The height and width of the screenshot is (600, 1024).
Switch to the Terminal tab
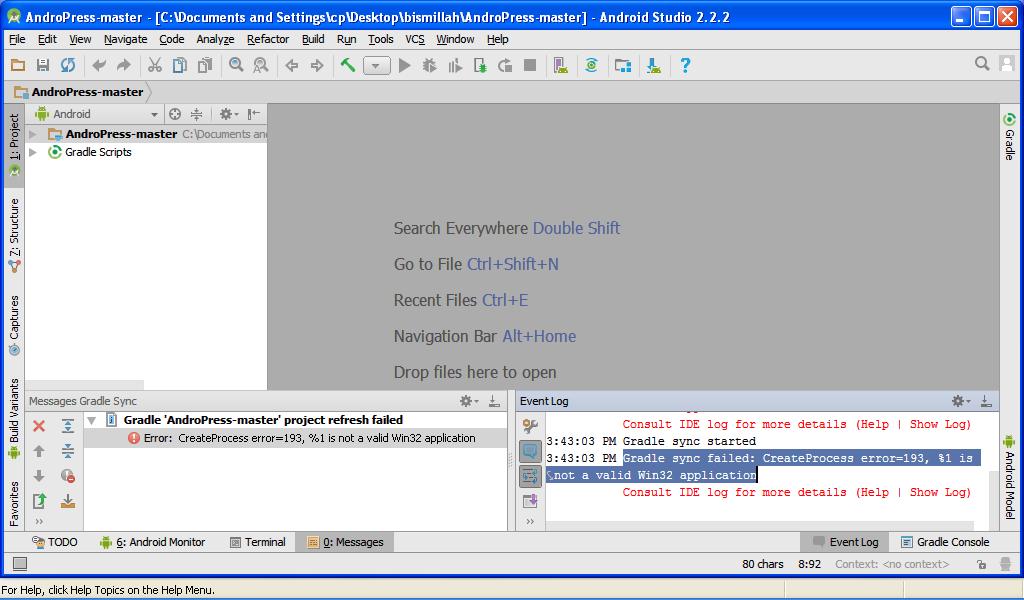point(258,542)
